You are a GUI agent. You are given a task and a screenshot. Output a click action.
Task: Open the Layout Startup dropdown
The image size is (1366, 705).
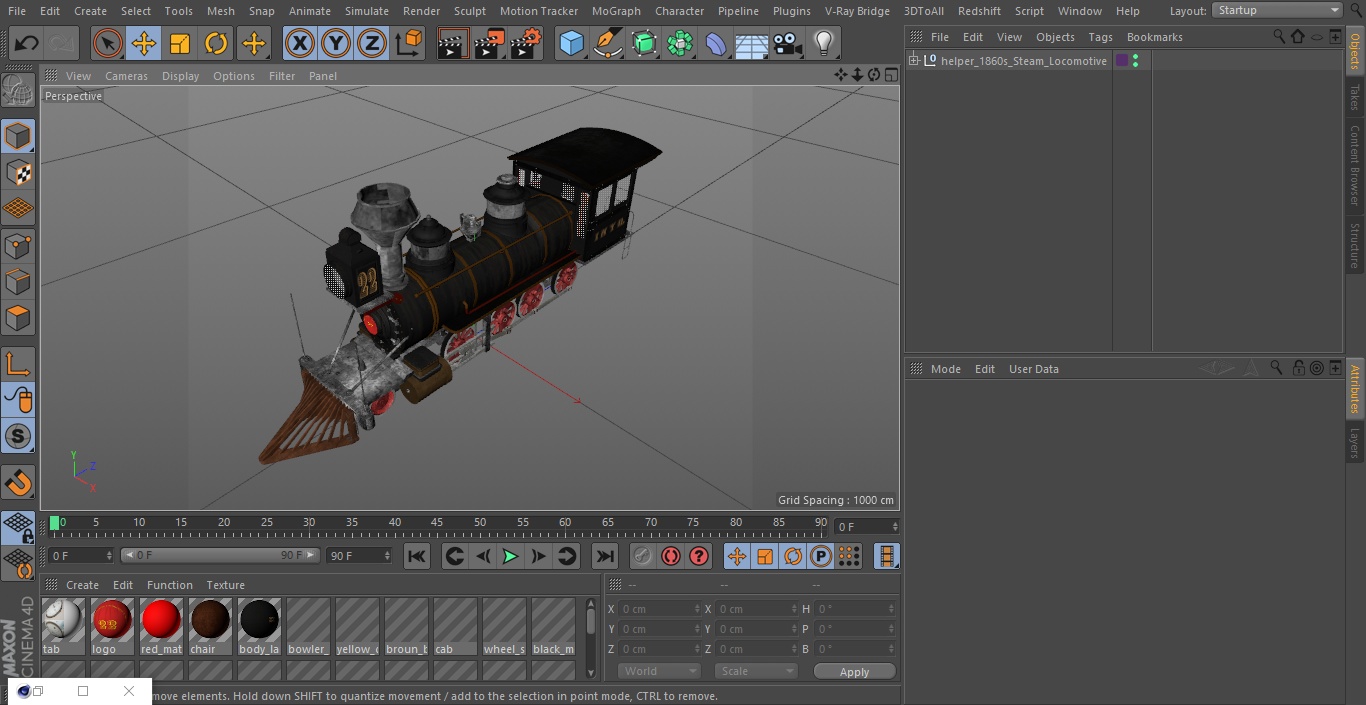coord(1278,10)
